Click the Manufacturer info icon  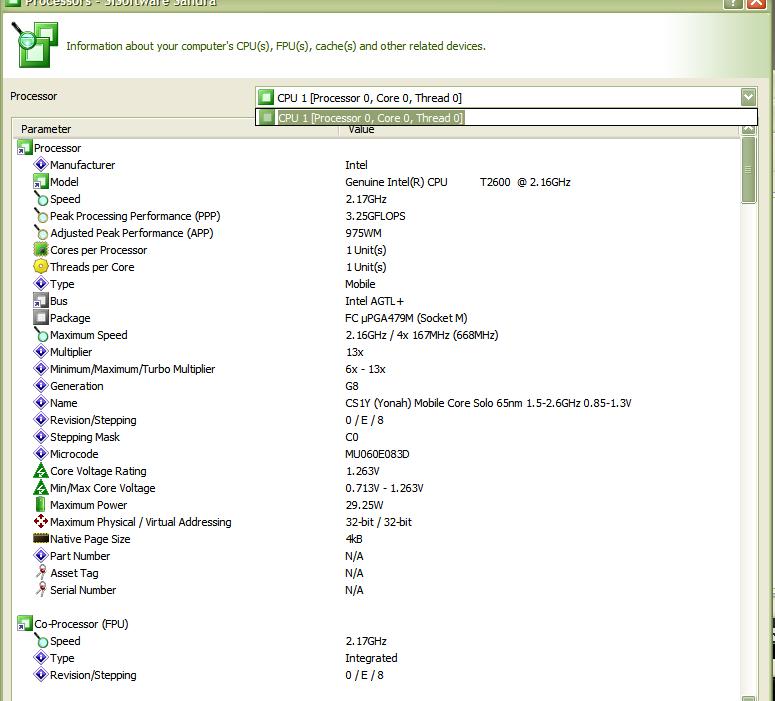click(41, 164)
